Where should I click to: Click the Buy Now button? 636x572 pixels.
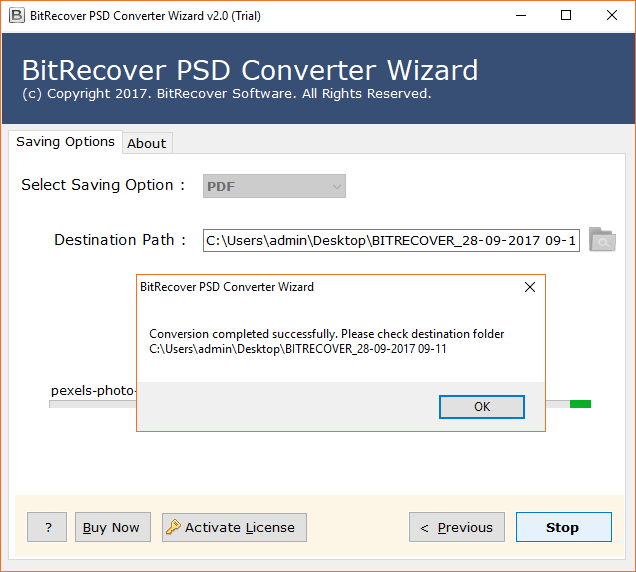pos(113,527)
